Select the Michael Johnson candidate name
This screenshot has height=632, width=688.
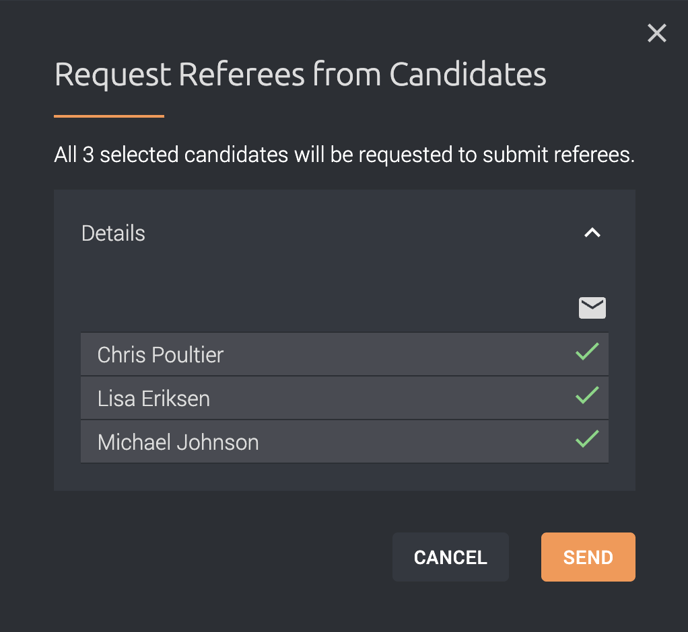[x=178, y=442]
